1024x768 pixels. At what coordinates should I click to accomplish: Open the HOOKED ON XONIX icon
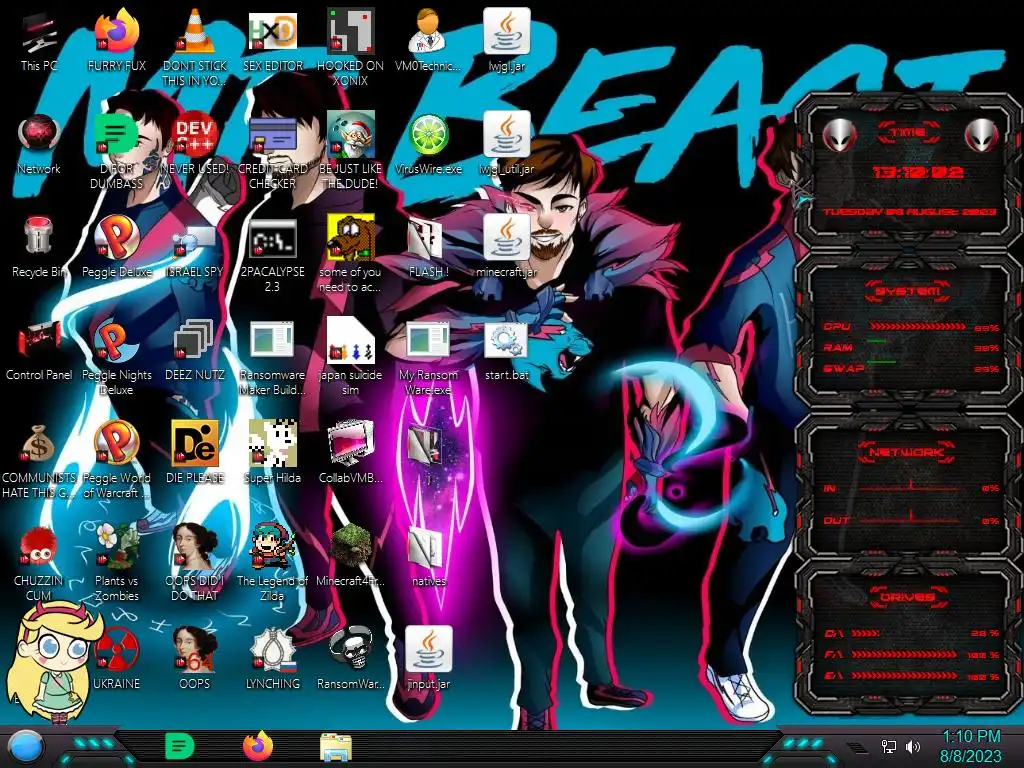pyautogui.click(x=350, y=48)
